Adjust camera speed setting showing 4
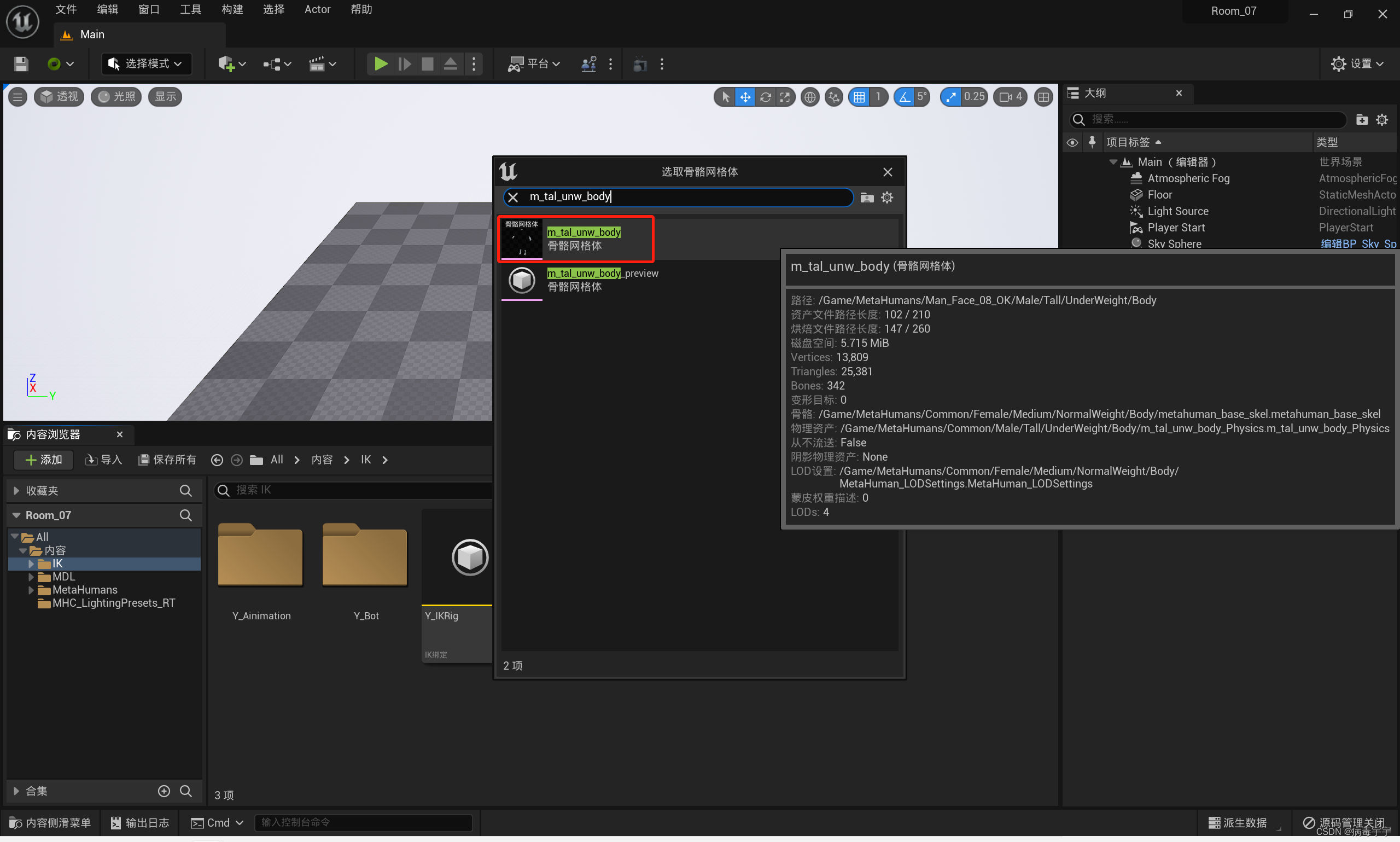Viewport: 1400px width, 842px height. coord(1011,97)
